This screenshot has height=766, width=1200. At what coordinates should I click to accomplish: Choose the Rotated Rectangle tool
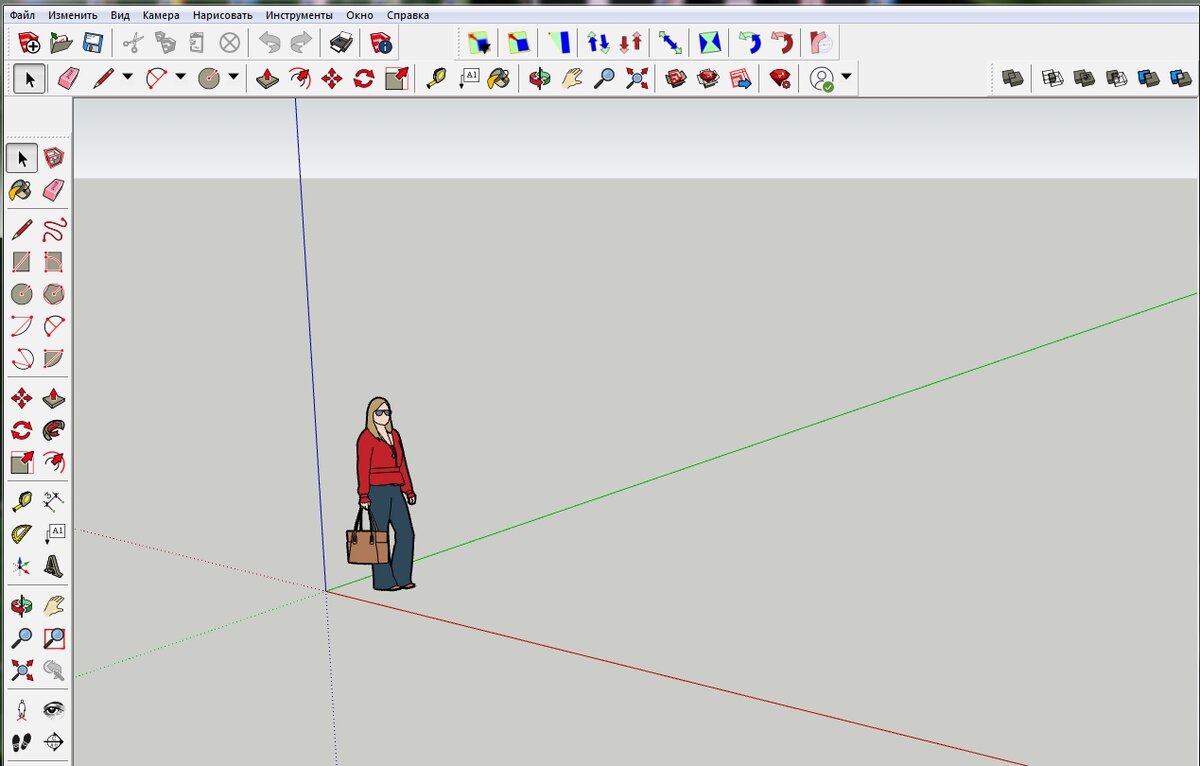(x=54, y=262)
